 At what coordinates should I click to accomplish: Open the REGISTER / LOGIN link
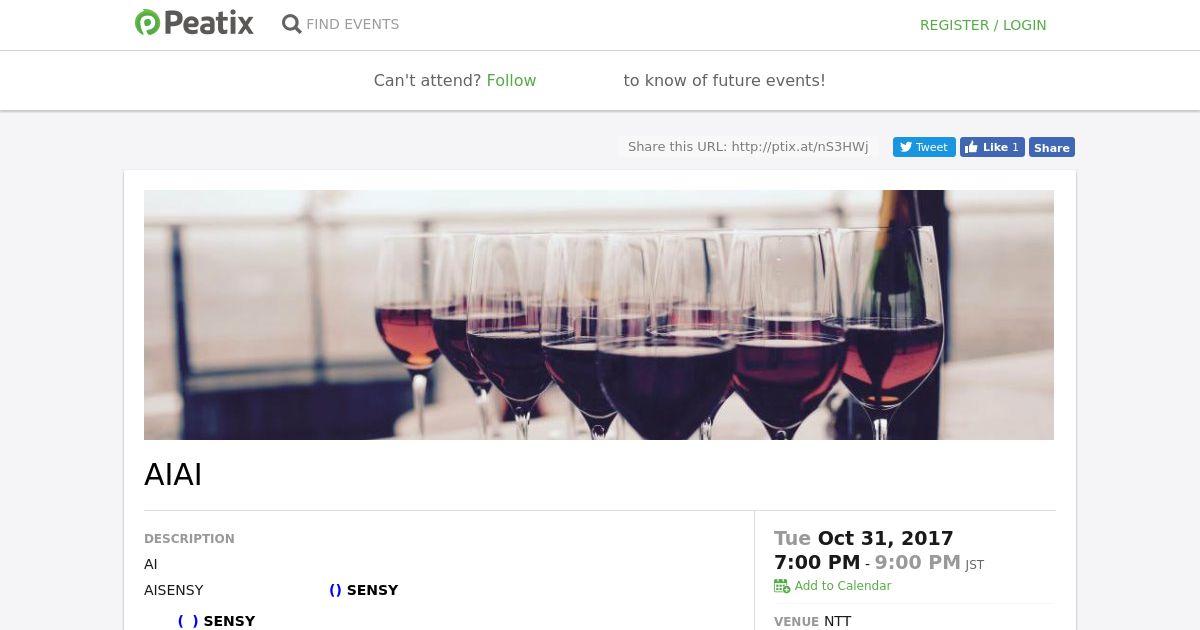(982, 25)
